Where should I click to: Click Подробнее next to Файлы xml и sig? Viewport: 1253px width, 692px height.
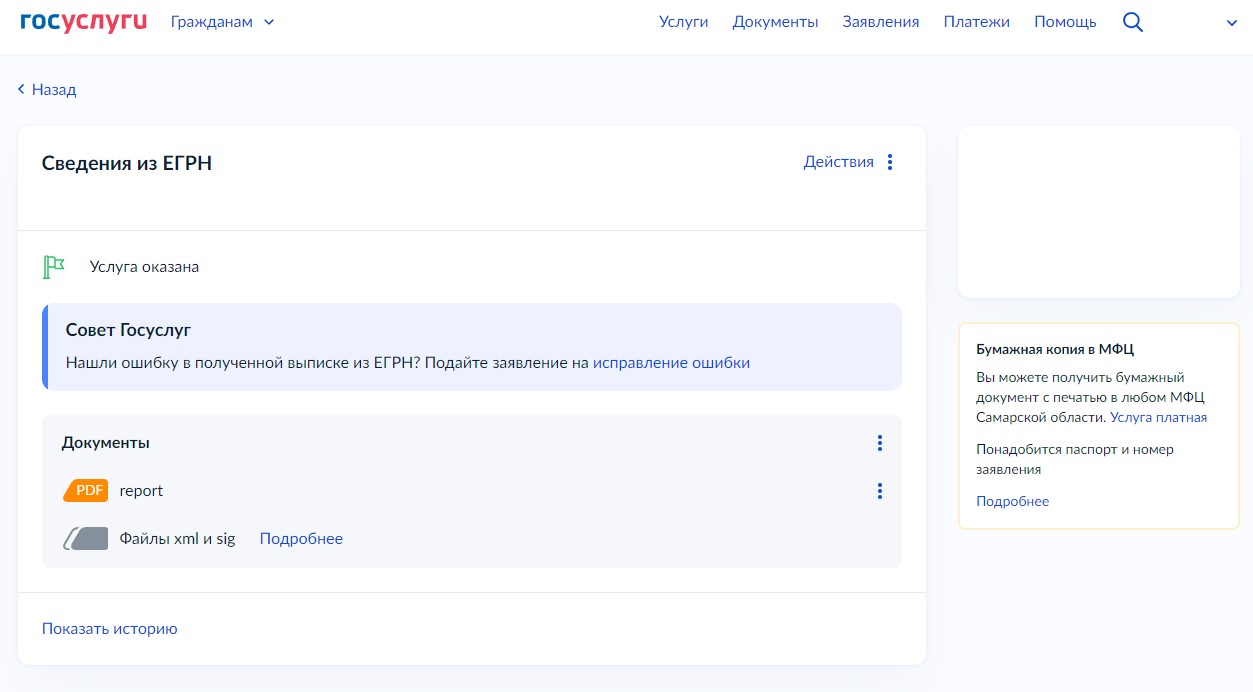pos(301,539)
